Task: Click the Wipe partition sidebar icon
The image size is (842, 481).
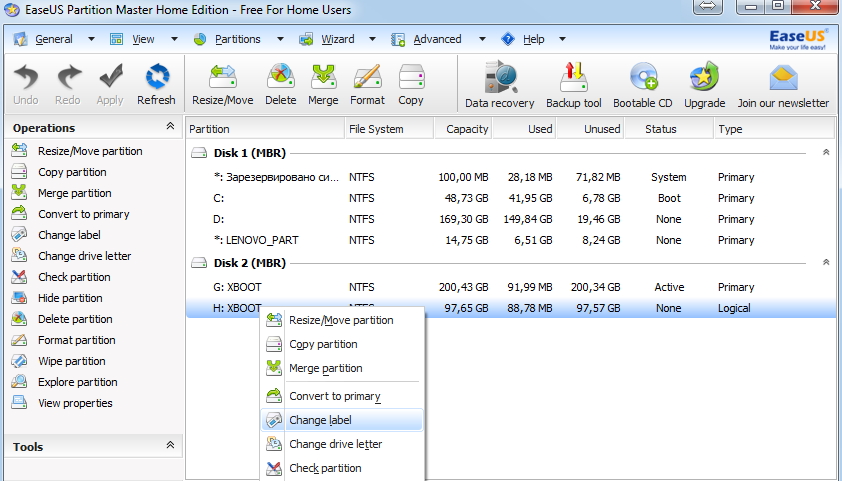Action: [19, 360]
